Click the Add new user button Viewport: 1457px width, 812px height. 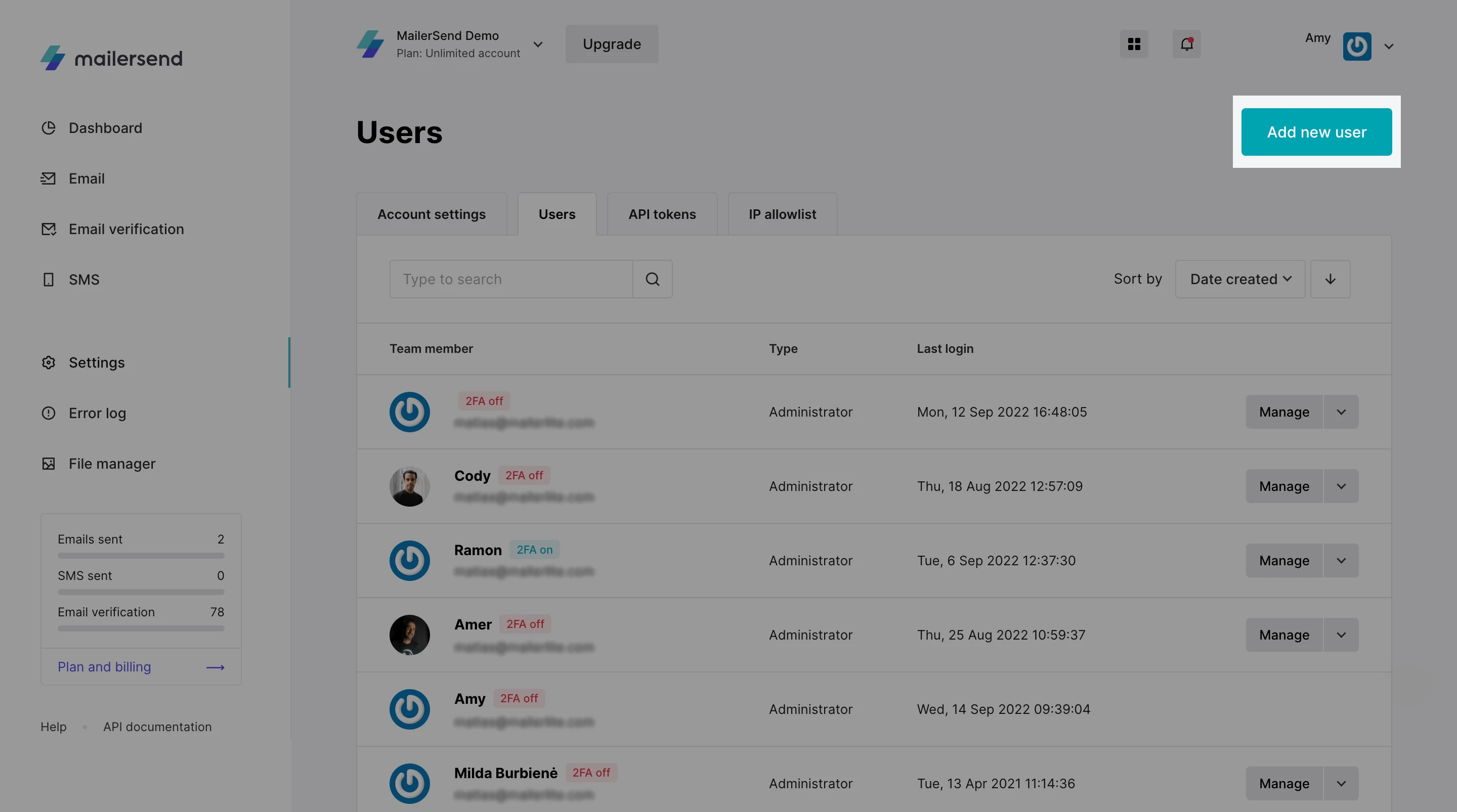(x=1316, y=132)
